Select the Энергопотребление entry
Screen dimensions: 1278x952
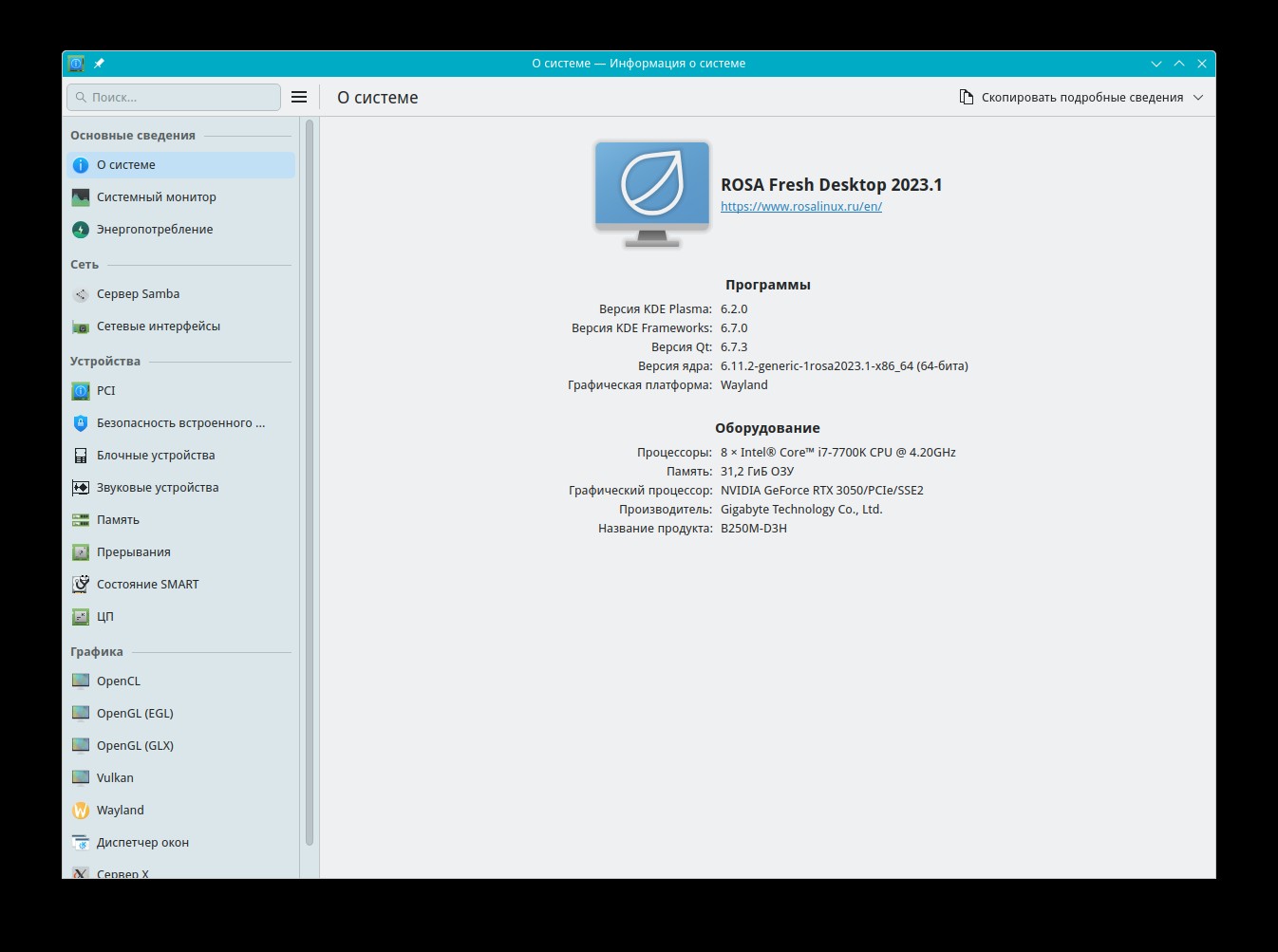(x=180, y=230)
